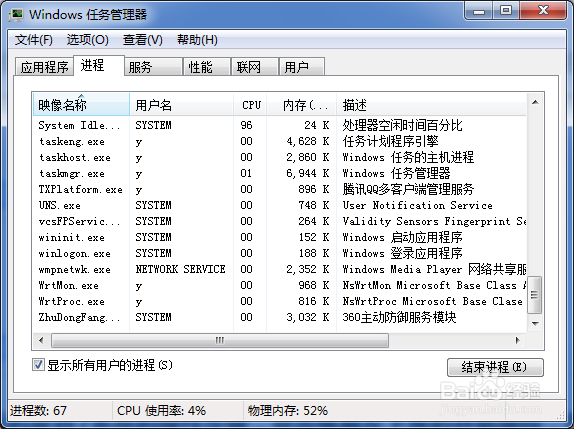574x429 pixels.
Task: Click the vertical scrollbar up arrow
Action: 535,102
